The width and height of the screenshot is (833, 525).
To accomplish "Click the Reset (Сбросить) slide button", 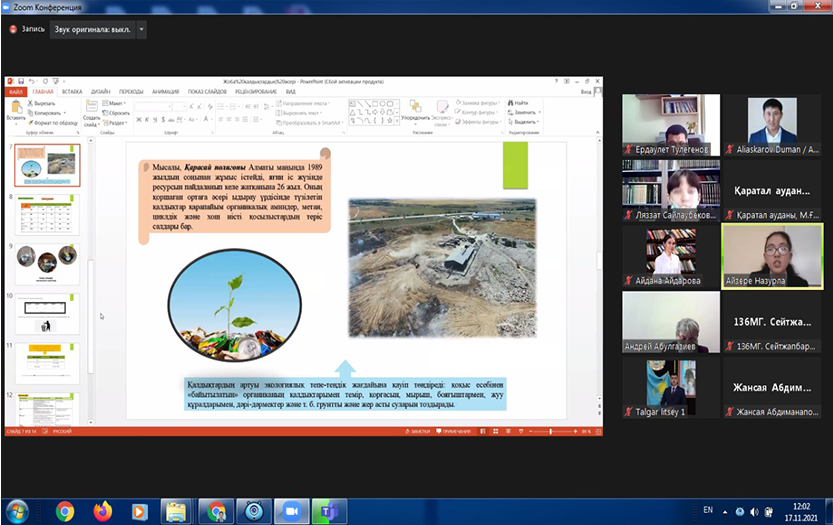I will coord(118,112).
